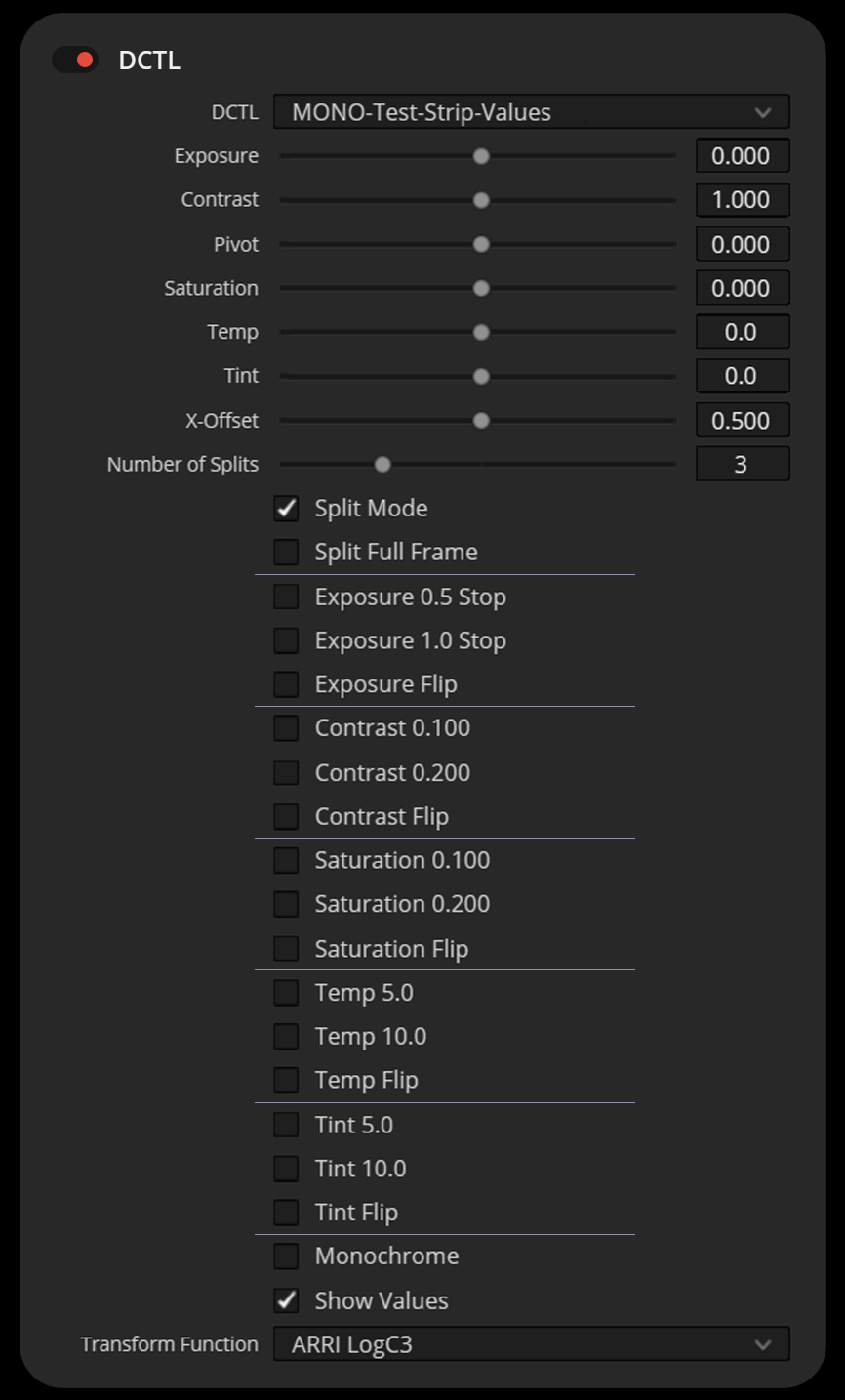The image size is (845, 1400).
Task: Click the Contrast value input field
Action: (742, 200)
